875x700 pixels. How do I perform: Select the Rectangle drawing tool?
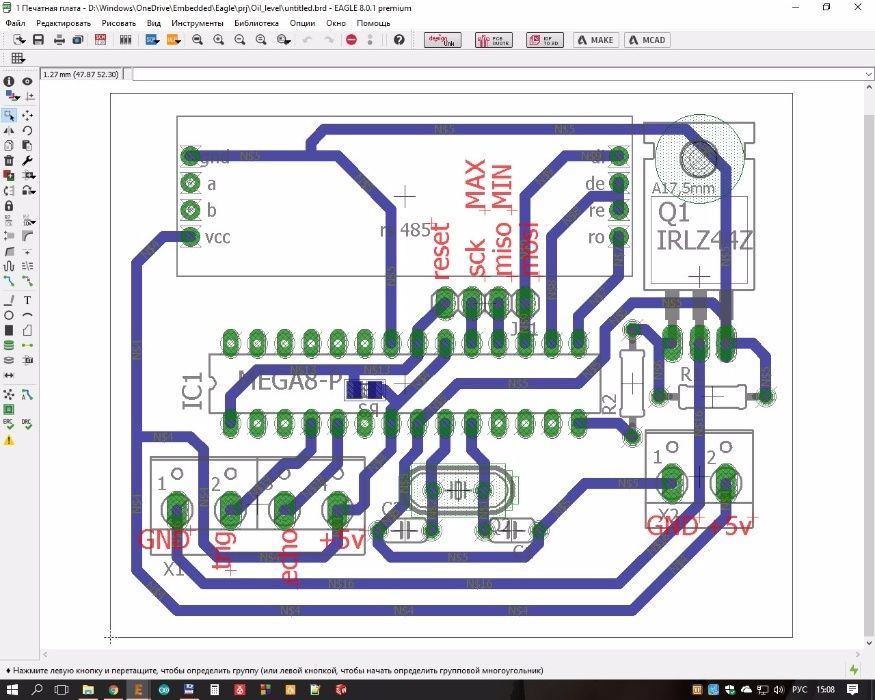[x=9, y=330]
